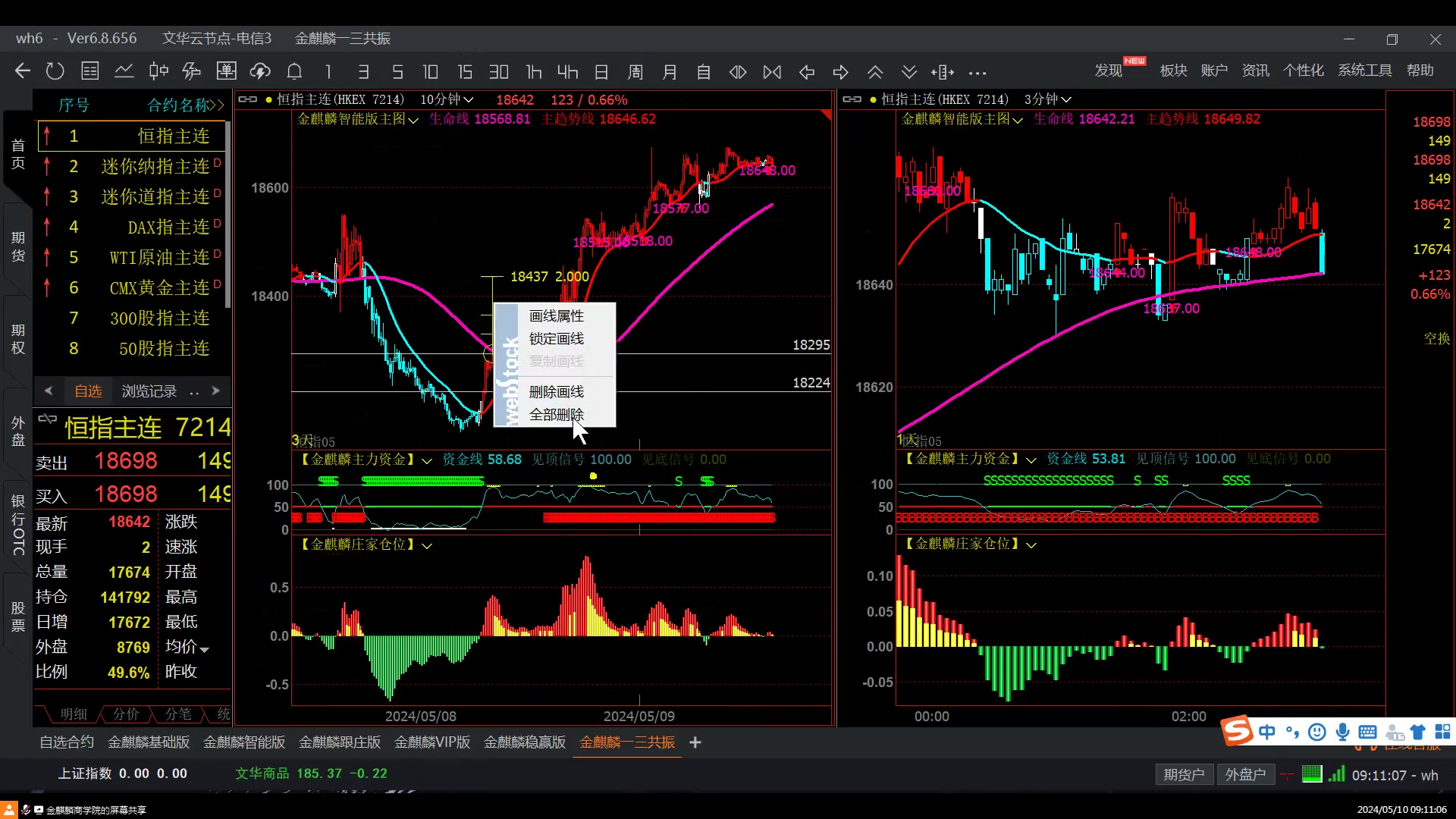
Task: Click the 外盘户 account button
Action: click(1246, 774)
